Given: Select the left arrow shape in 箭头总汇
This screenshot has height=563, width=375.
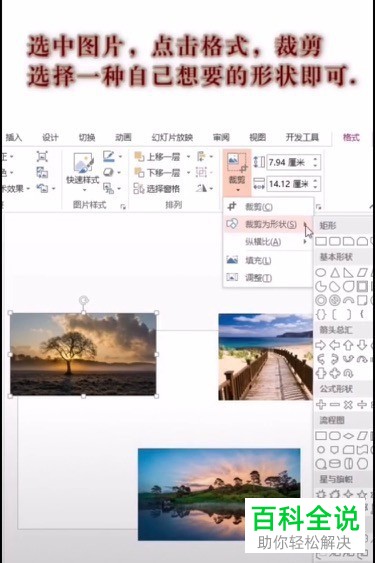Looking at the screenshot, I should (x=334, y=345).
